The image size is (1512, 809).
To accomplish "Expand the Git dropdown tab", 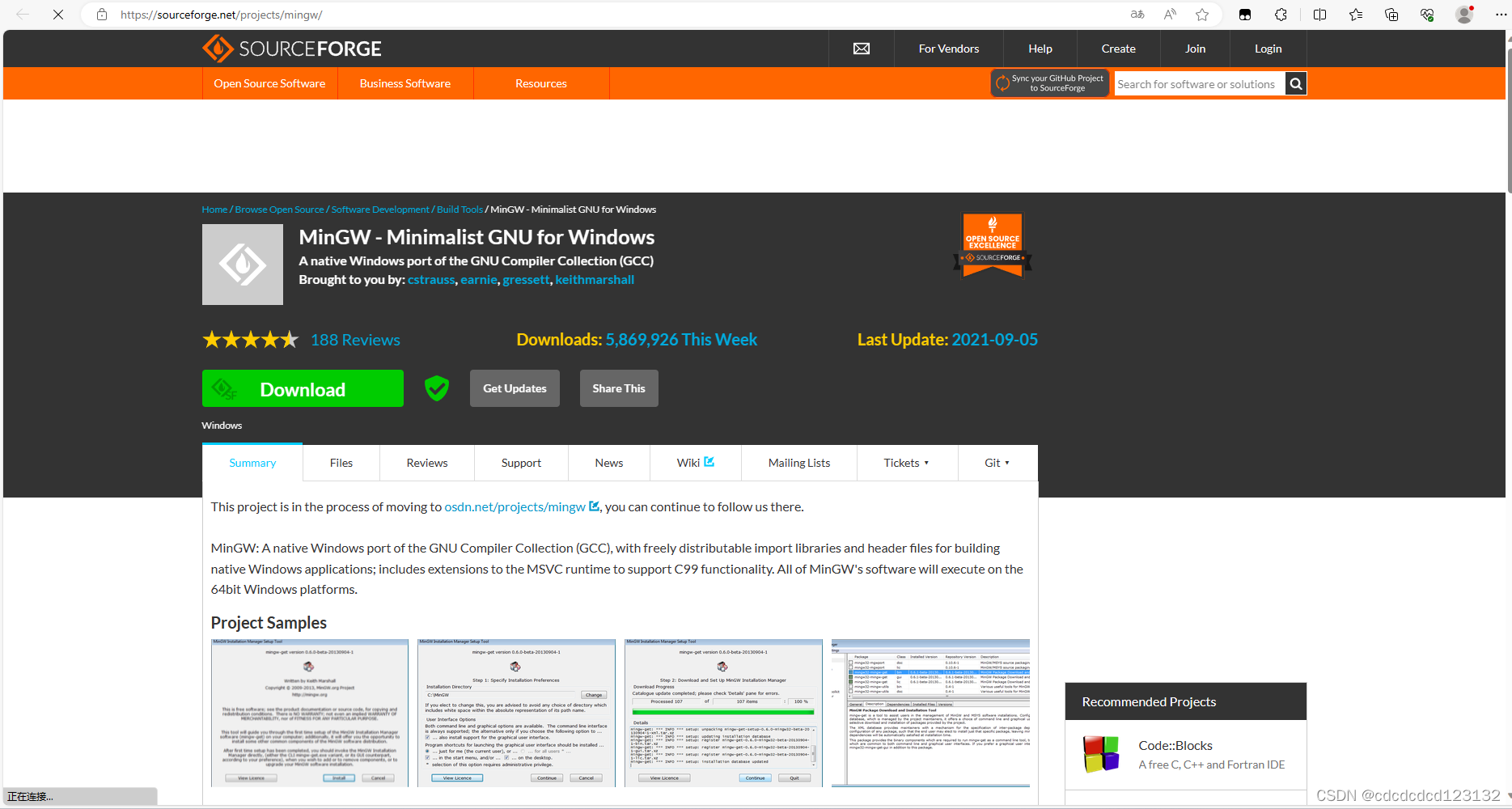I will 997,463.
